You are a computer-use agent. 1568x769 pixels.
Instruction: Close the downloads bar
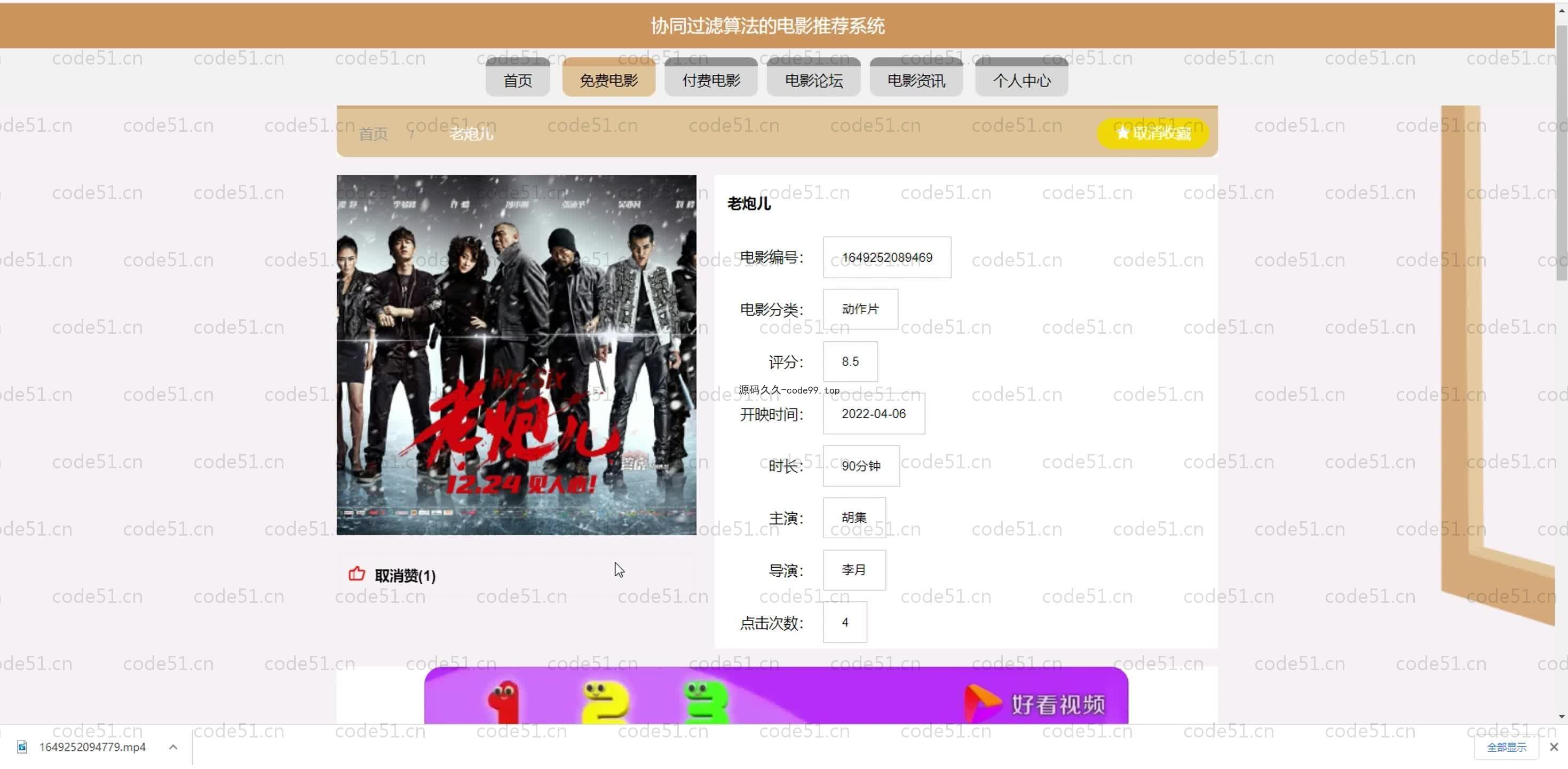click(x=1554, y=747)
